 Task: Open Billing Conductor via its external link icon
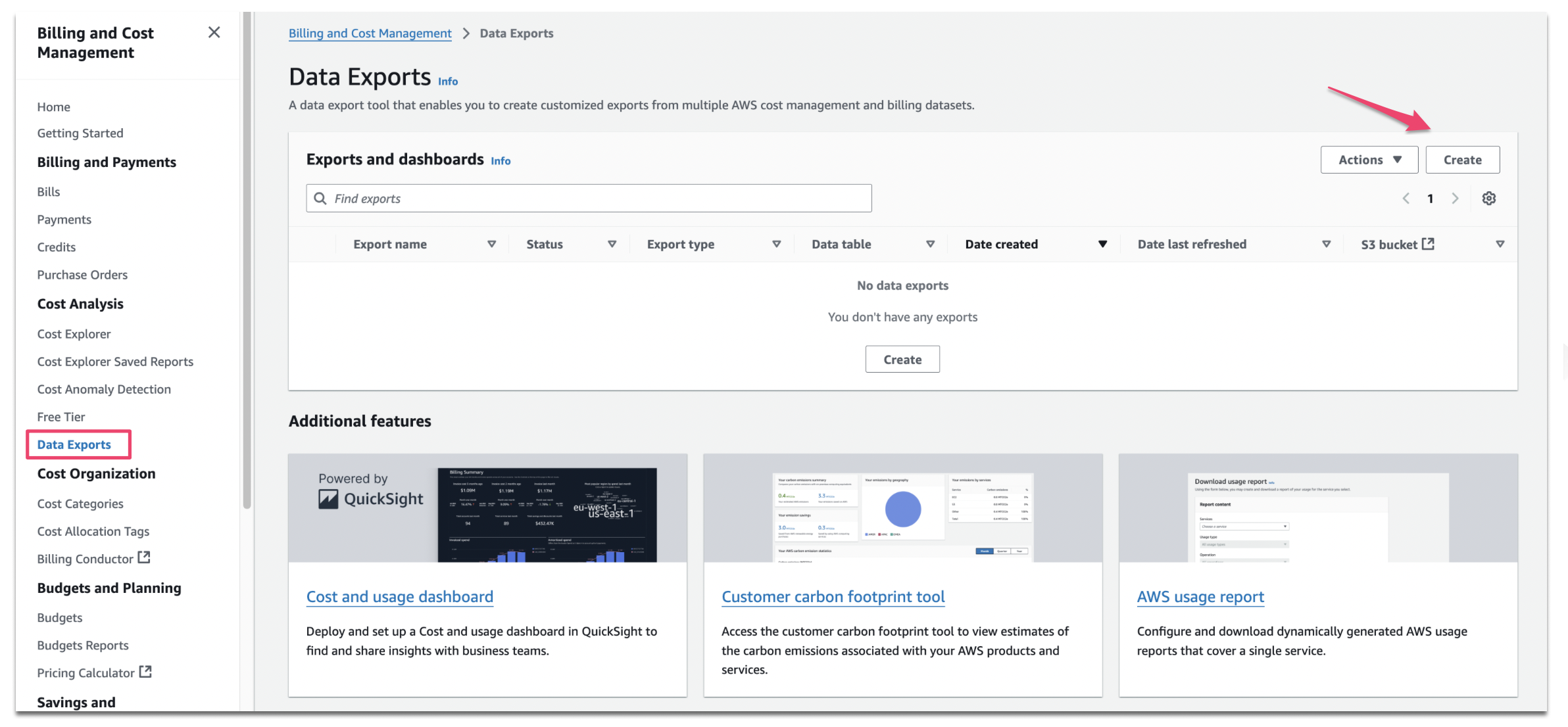click(x=146, y=557)
